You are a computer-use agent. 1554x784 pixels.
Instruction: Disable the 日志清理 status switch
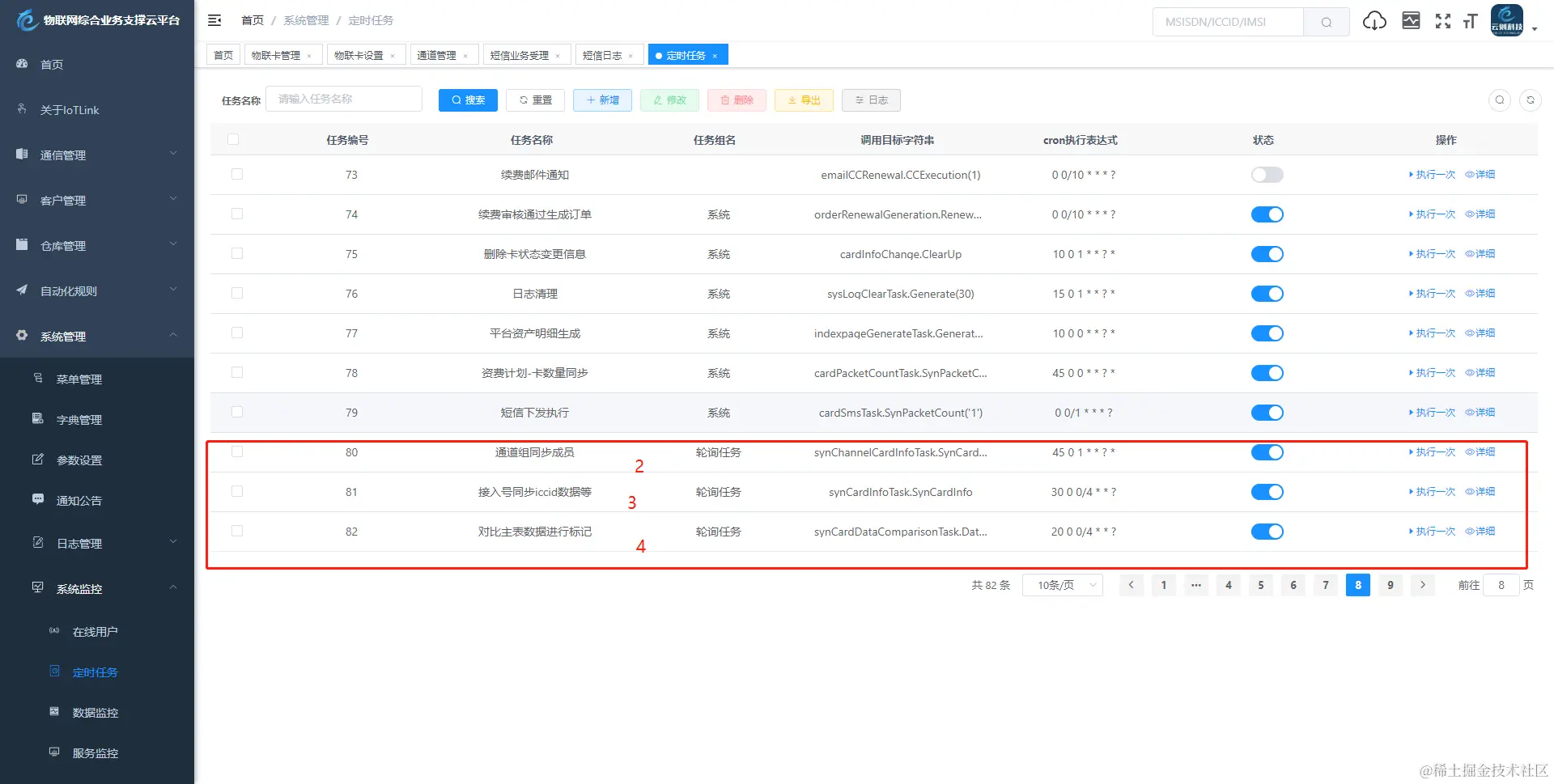tap(1267, 294)
